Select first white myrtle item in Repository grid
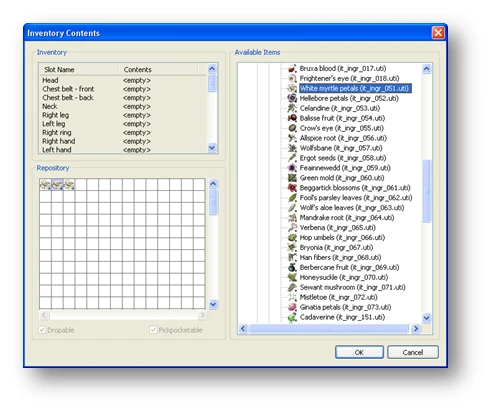This screenshot has height=411, width=491. point(45,184)
